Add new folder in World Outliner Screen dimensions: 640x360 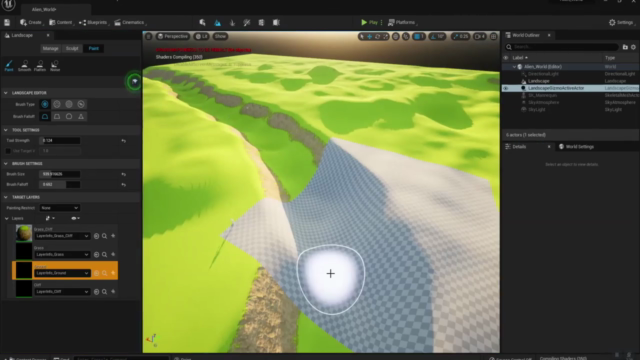pos(625,47)
